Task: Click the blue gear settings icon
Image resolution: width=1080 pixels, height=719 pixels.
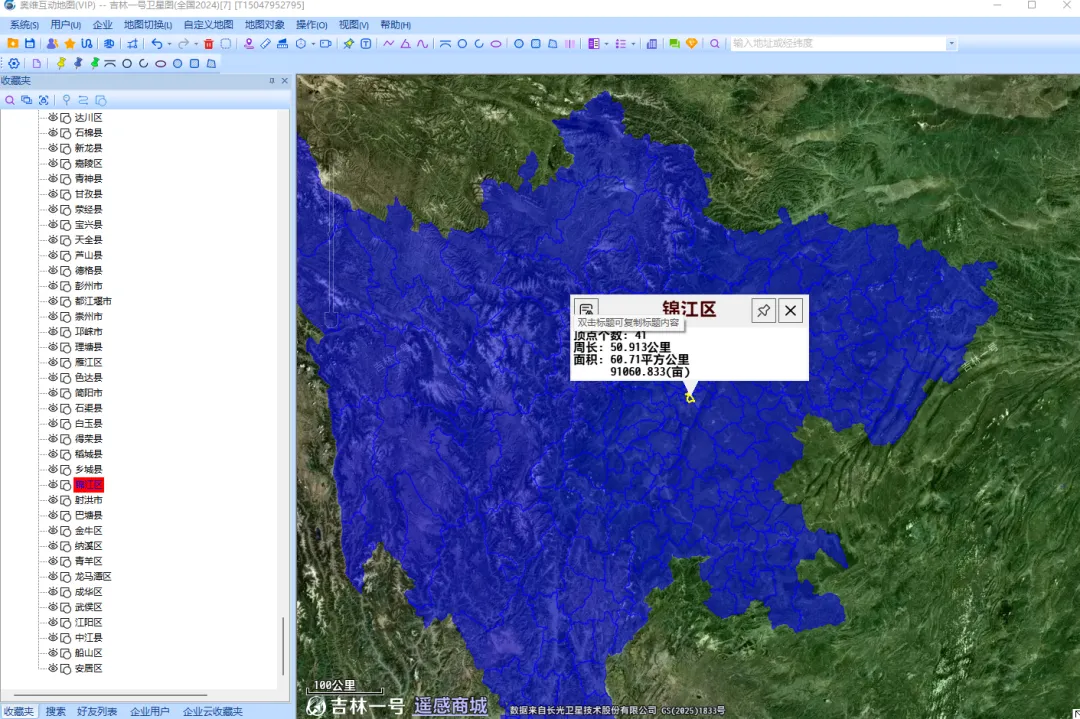Action: coord(14,63)
